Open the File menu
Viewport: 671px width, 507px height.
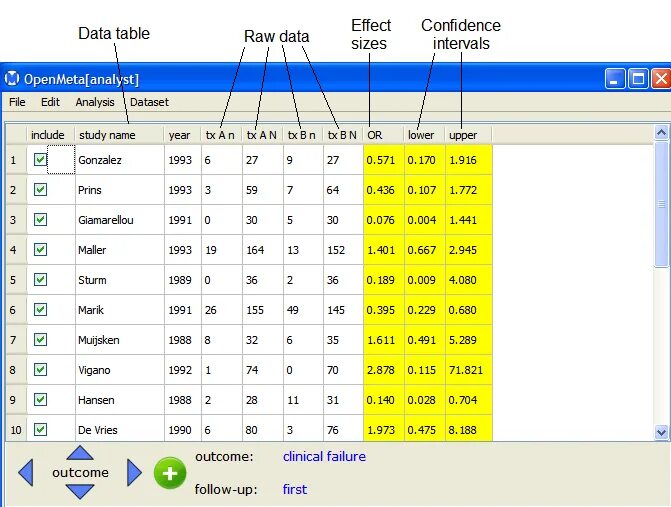(17, 102)
